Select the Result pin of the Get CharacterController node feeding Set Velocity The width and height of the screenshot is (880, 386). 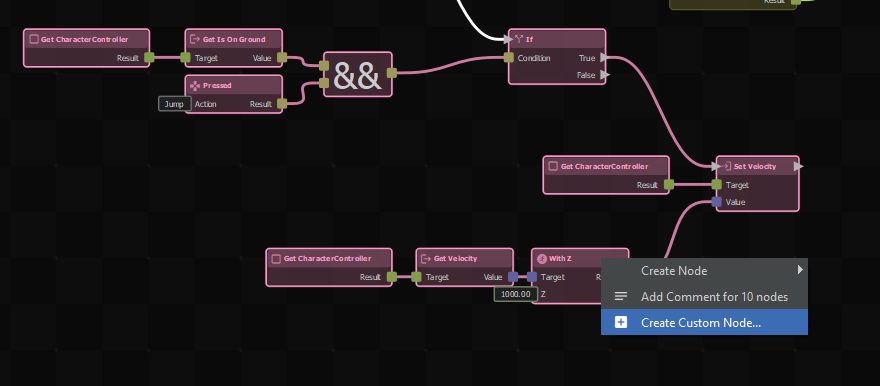point(668,185)
